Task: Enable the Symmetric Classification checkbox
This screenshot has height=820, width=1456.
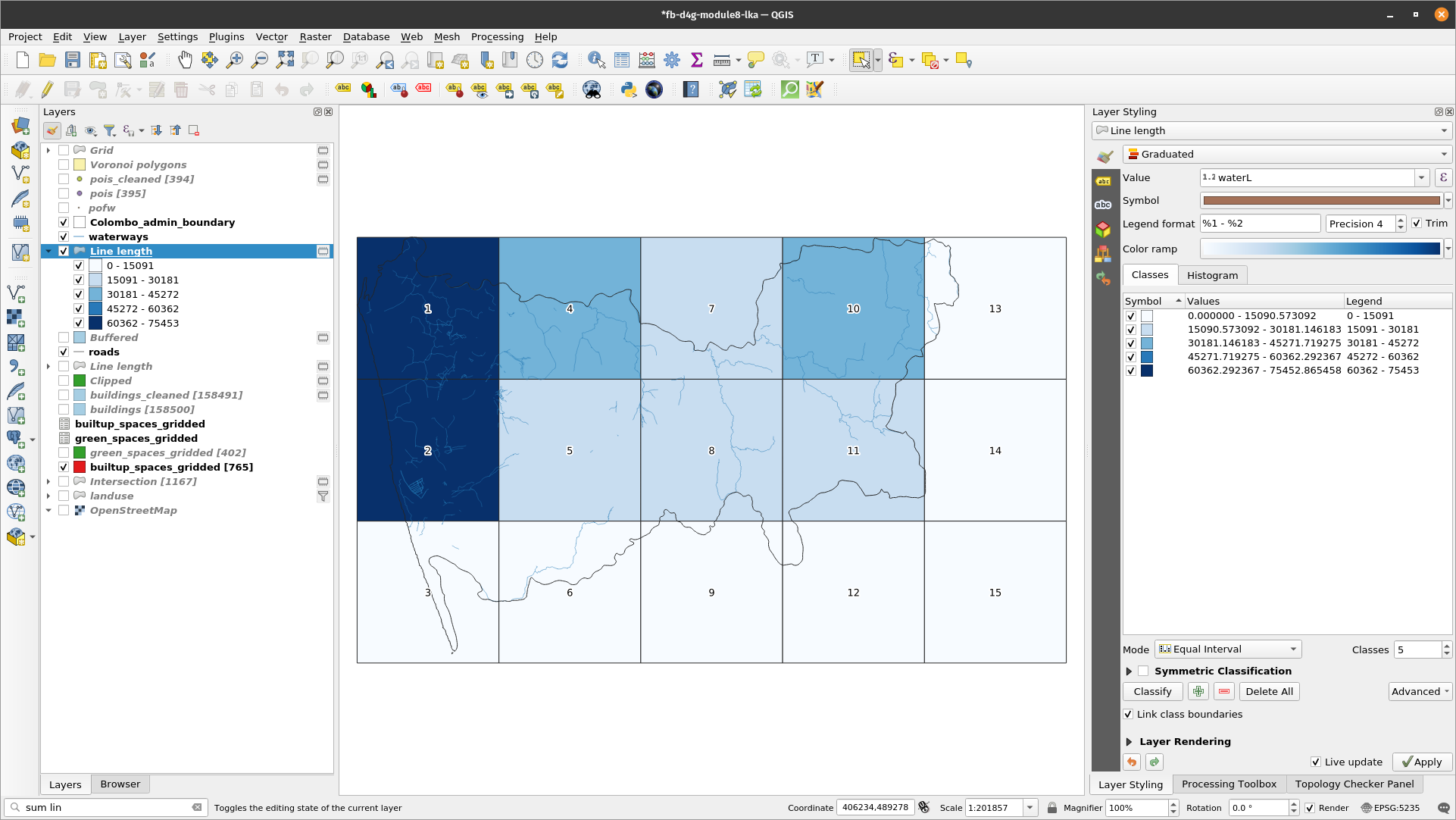Action: click(x=1143, y=671)
